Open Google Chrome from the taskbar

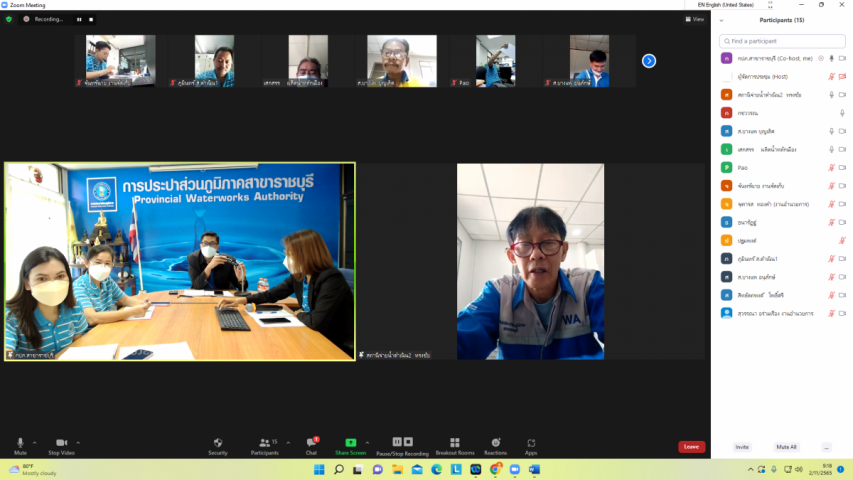pyautogui.click(x=495, y=469)
